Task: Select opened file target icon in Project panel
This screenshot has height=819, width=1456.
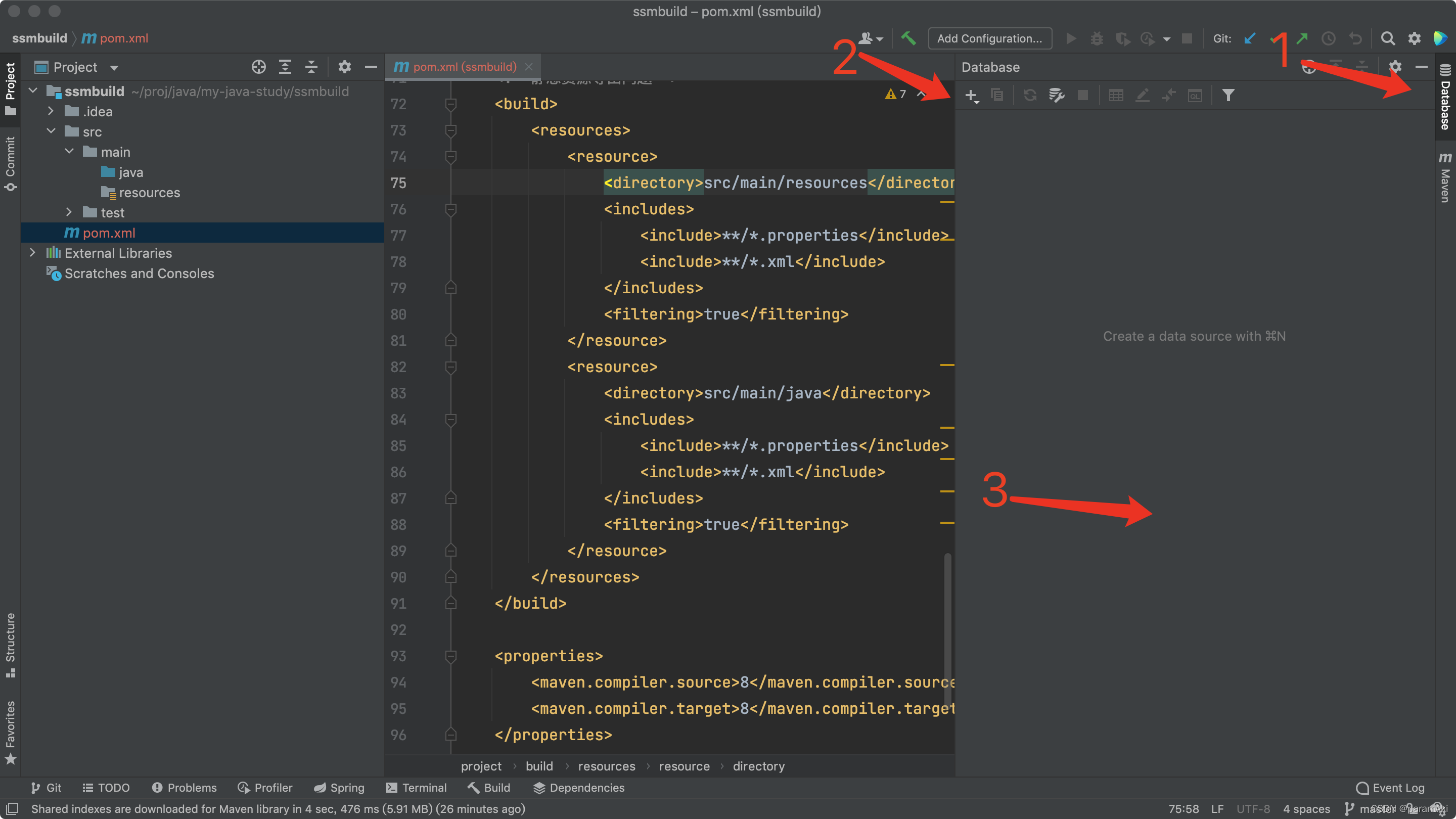Action: (x=258, y=67)
